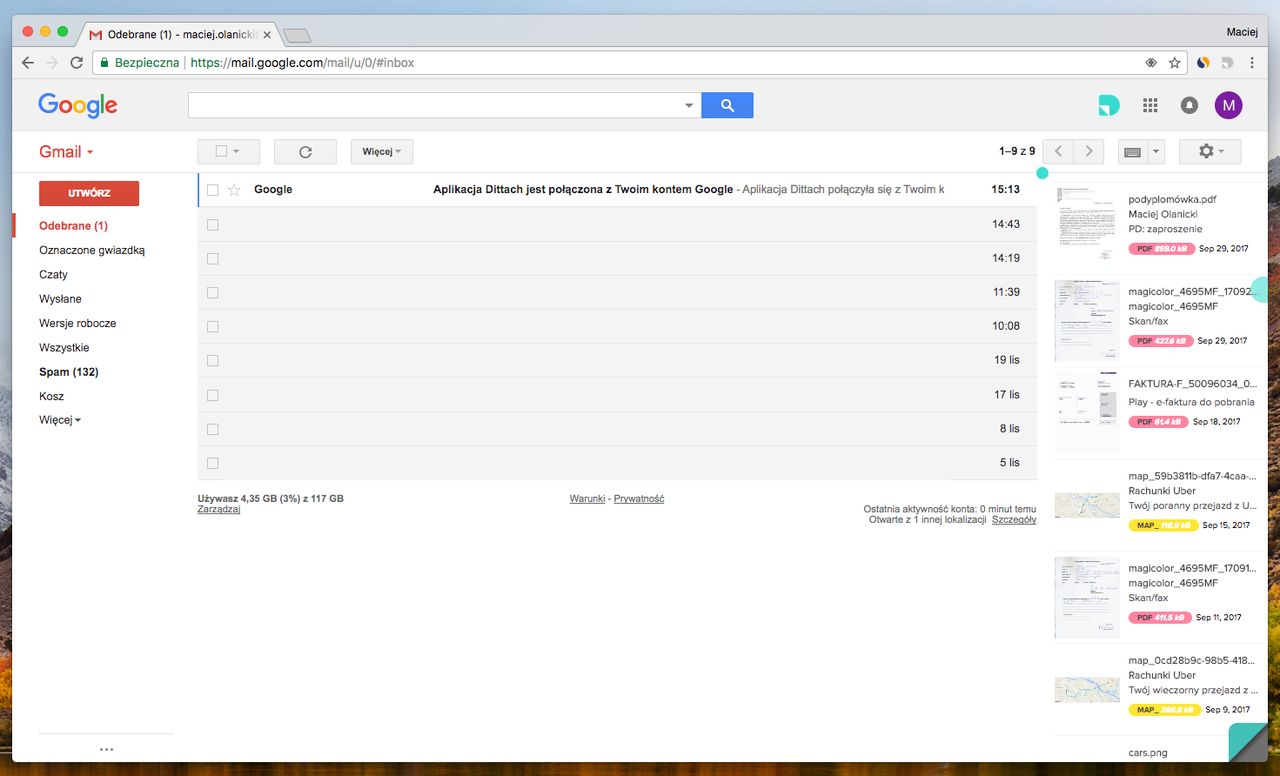Reload the page in Chrome
Viewport: 1280px width, 776px height.
tap(77, 62)
